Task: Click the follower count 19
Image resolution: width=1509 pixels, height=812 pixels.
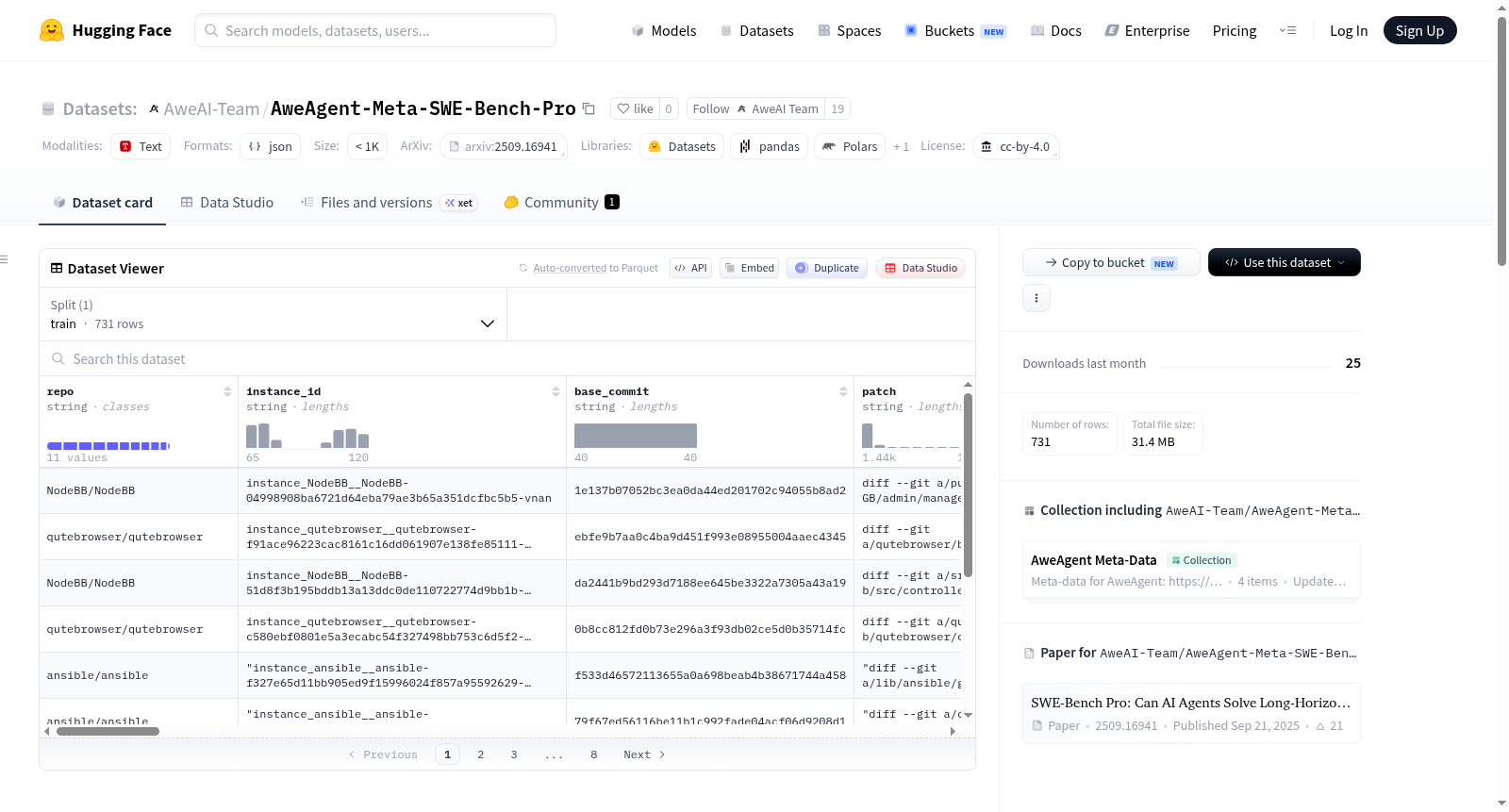Action: tap(837, 108)
